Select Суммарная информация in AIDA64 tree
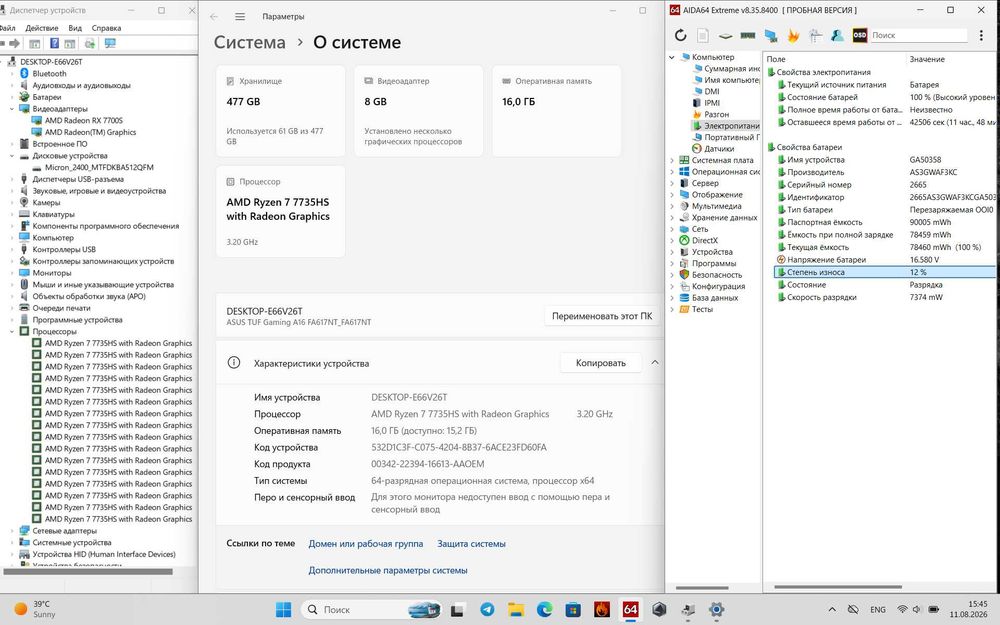This screenshot has width=1000, height=625. (732, 69)
